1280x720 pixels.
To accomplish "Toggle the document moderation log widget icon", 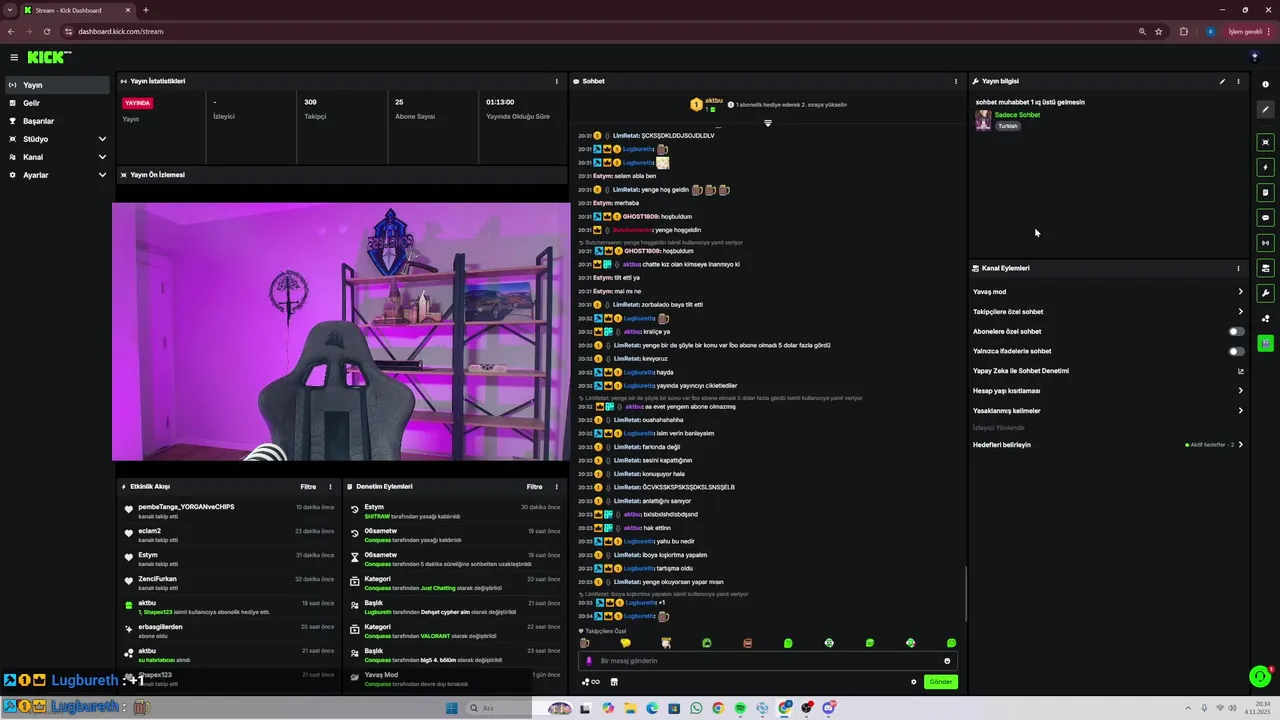I will click(1265, 192).
